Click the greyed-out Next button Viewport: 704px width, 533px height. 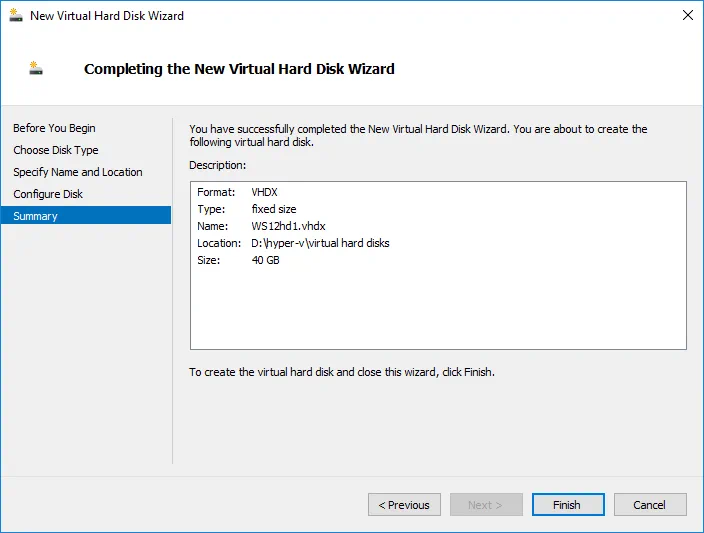tap(485, 505)
